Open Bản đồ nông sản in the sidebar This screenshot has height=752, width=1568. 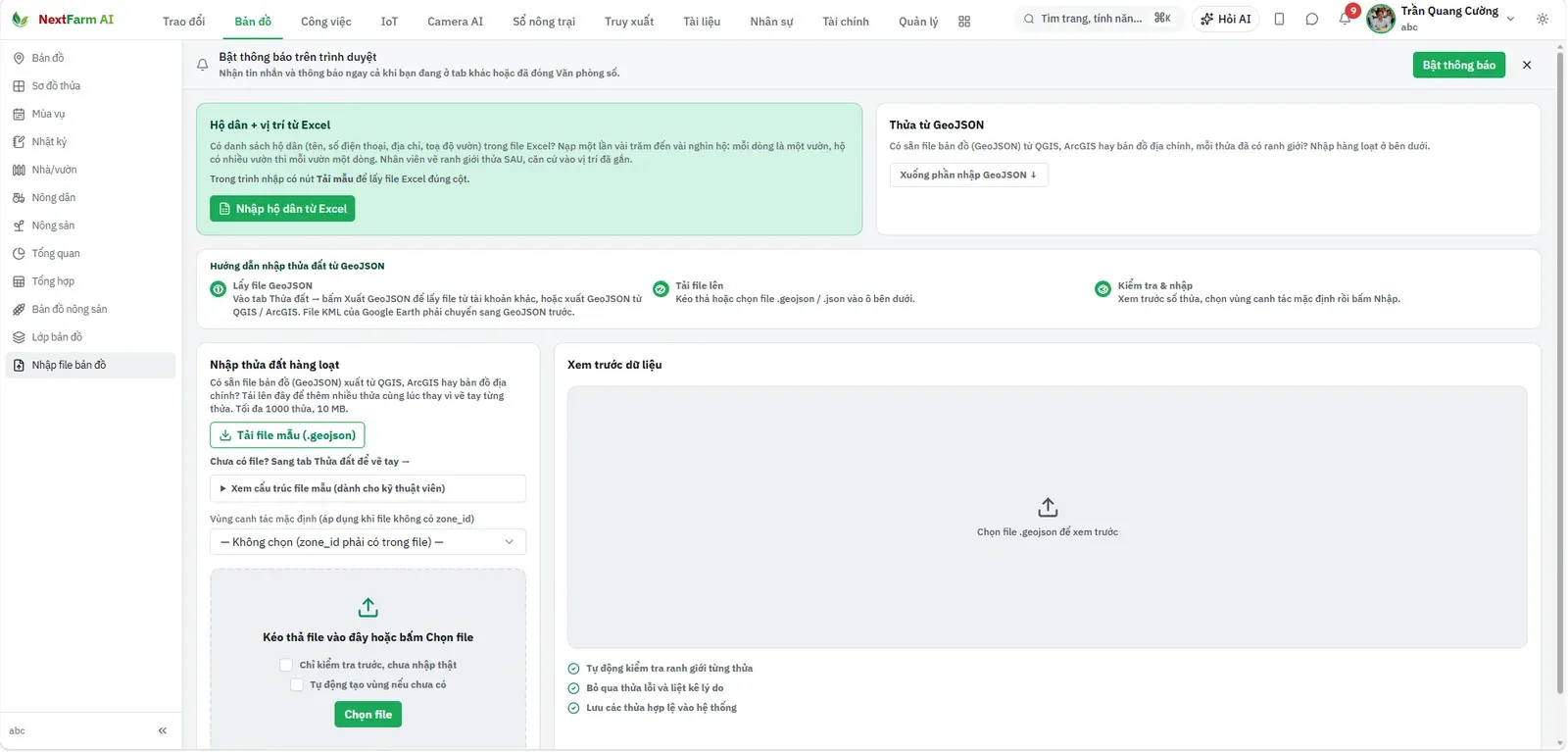click(90, 310)
